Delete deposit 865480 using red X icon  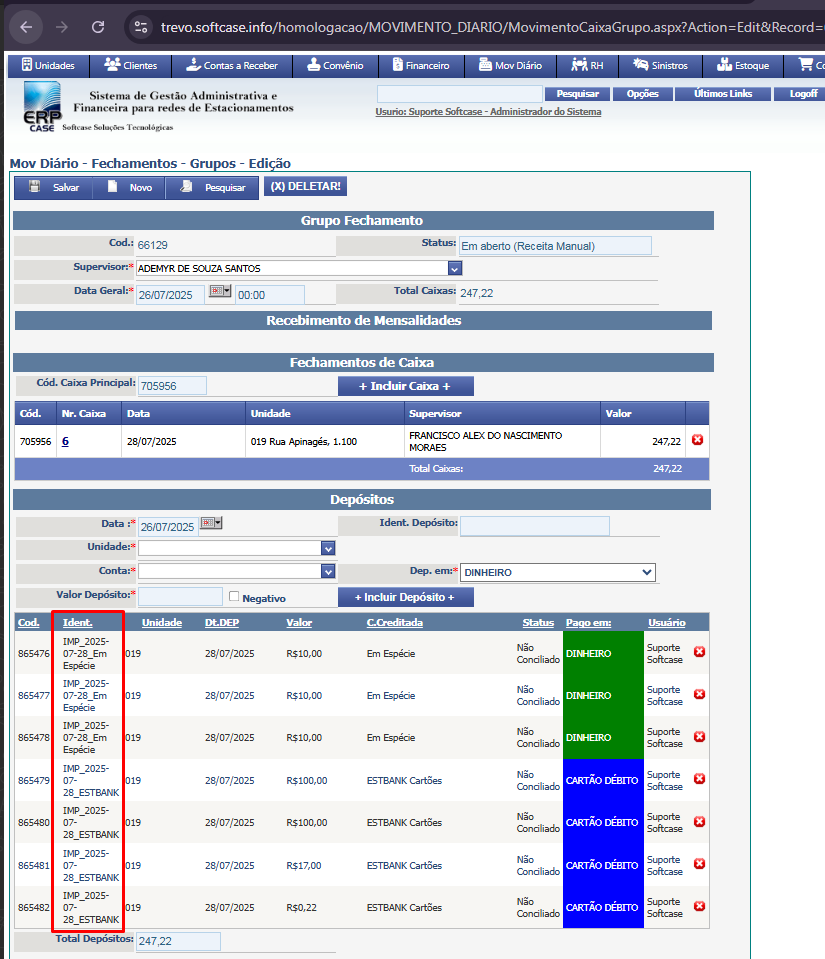700,821
